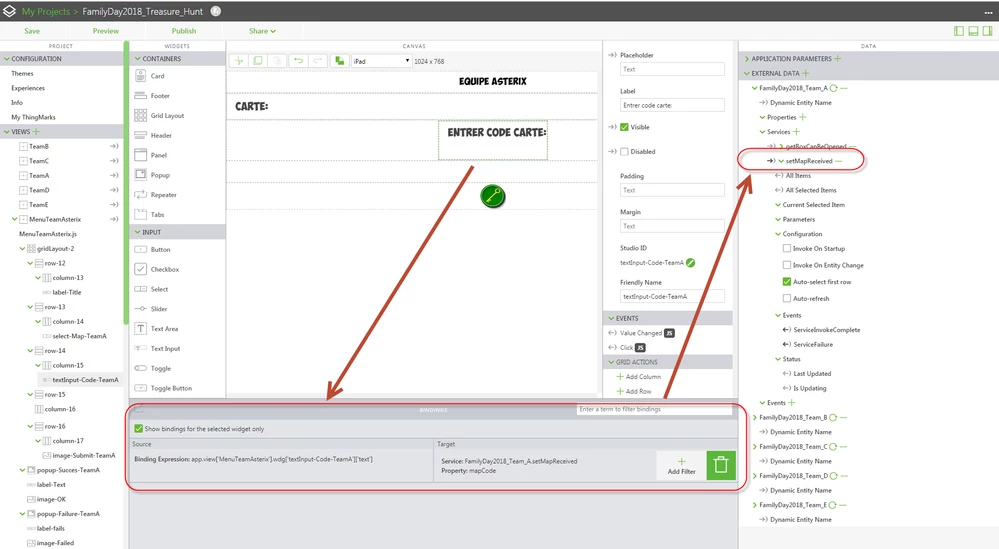Click JS icon next to Click event

640,348
